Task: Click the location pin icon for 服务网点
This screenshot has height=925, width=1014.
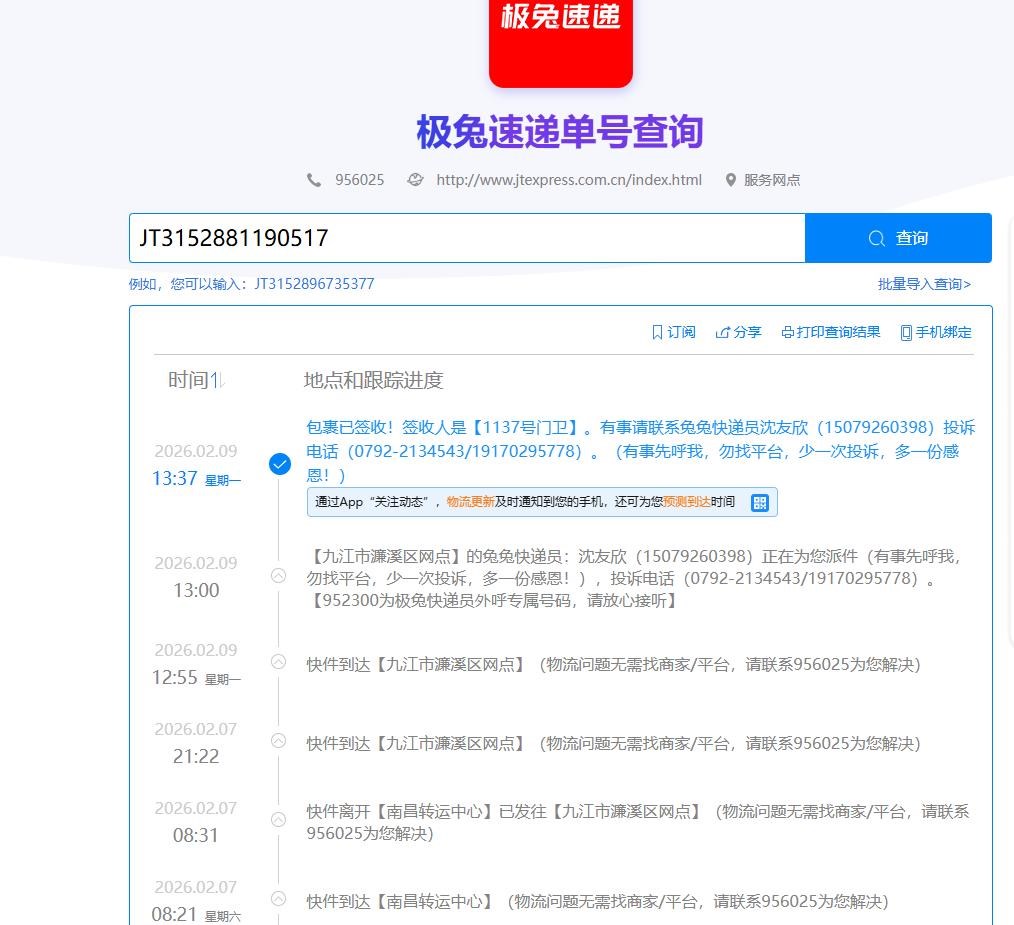Action: pyautogui.click(x=731, y=180)
